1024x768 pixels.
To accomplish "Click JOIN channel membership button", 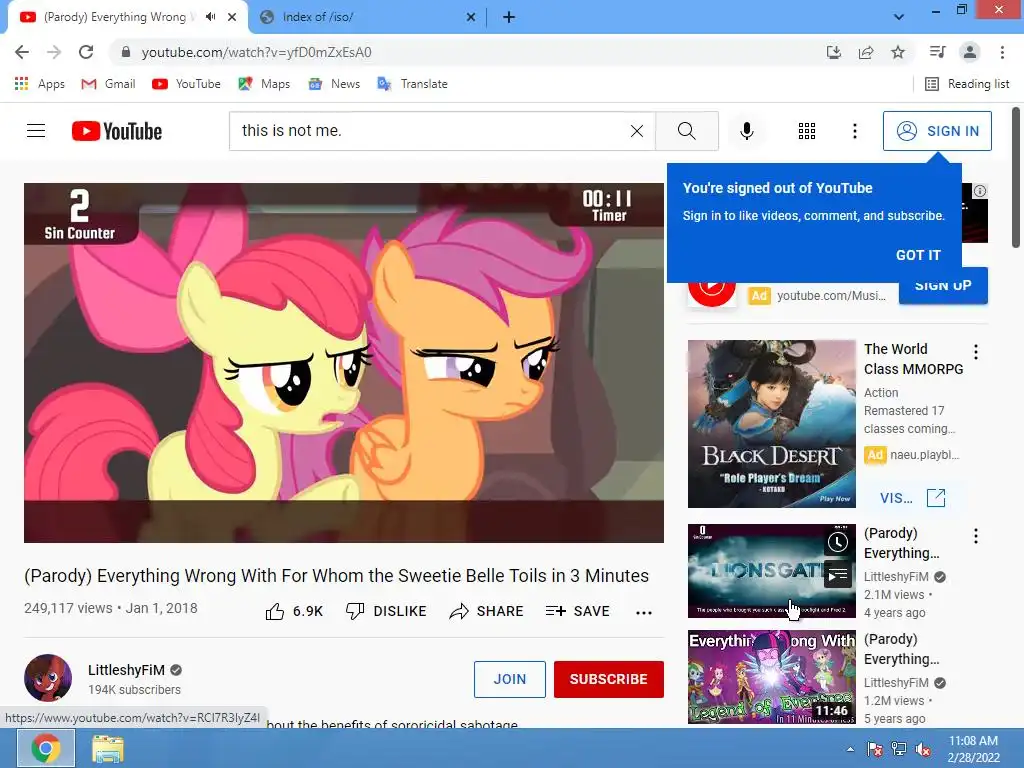I will [x=509, y=679].
